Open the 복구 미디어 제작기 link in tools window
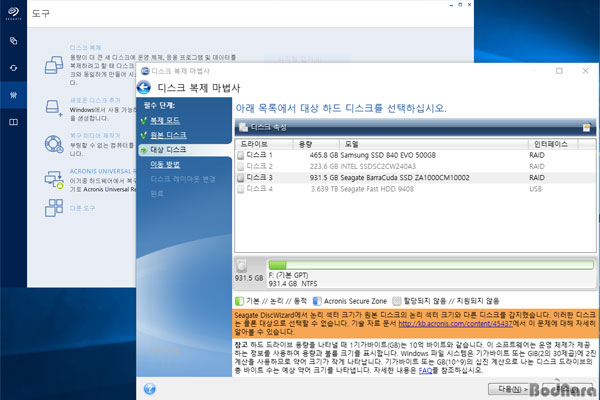600x400 pixels. pos(95,136)
